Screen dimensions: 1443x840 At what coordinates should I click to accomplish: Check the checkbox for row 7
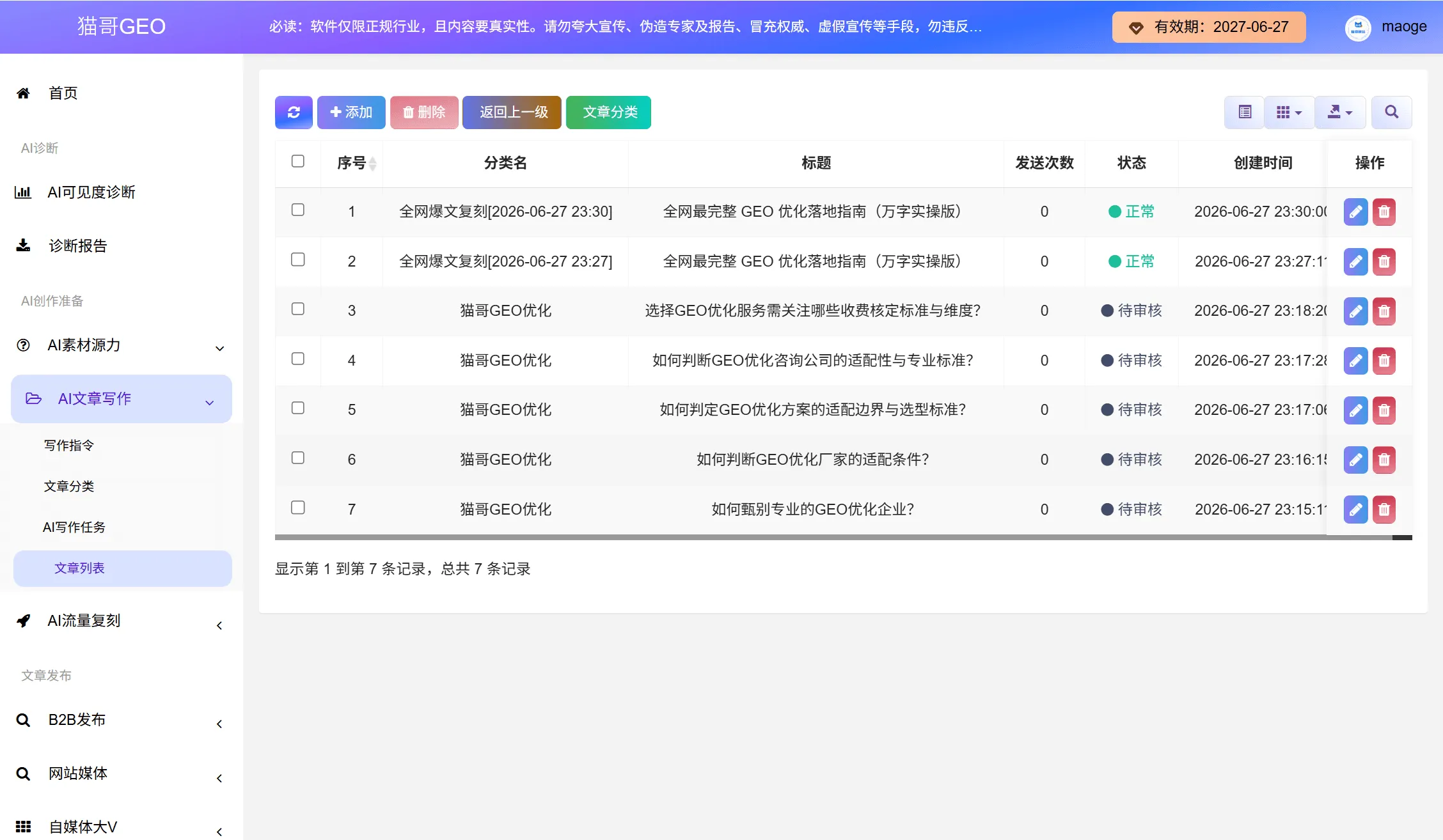(297, 508)
